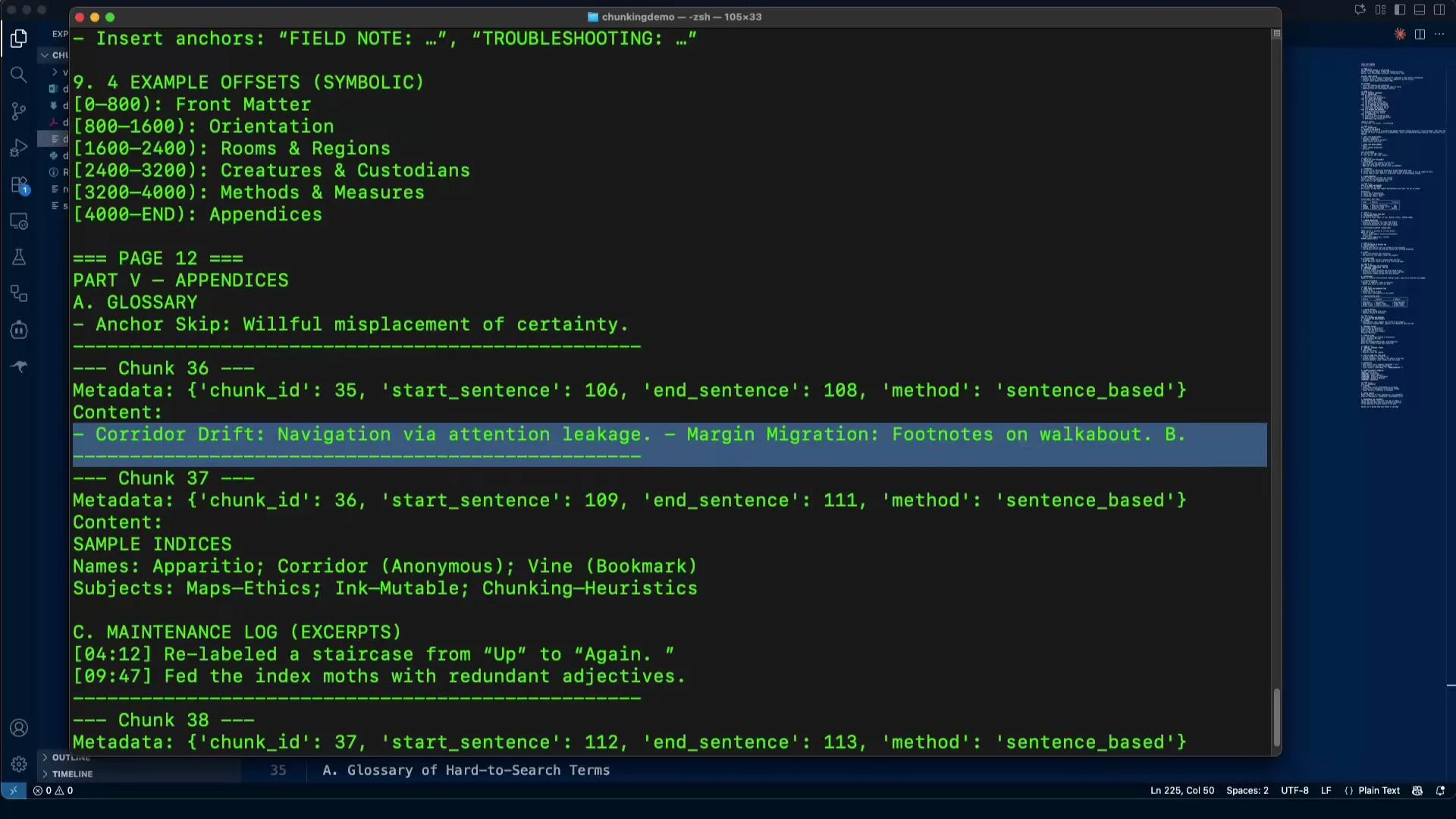Click the '[09:47] Fed the index moths' line

click(x=379, y=676)
